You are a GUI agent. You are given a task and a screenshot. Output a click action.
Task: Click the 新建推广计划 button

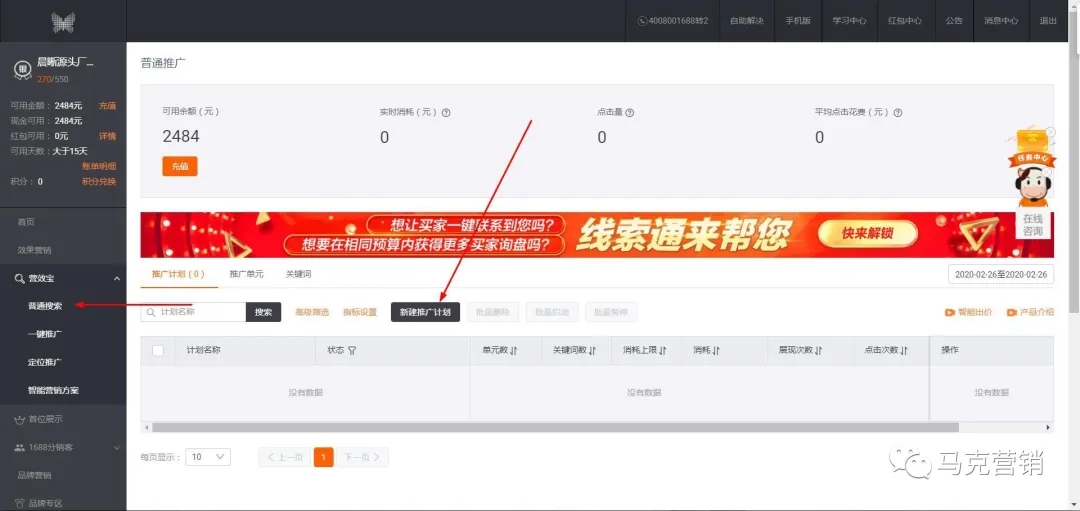tap(425, 312)
